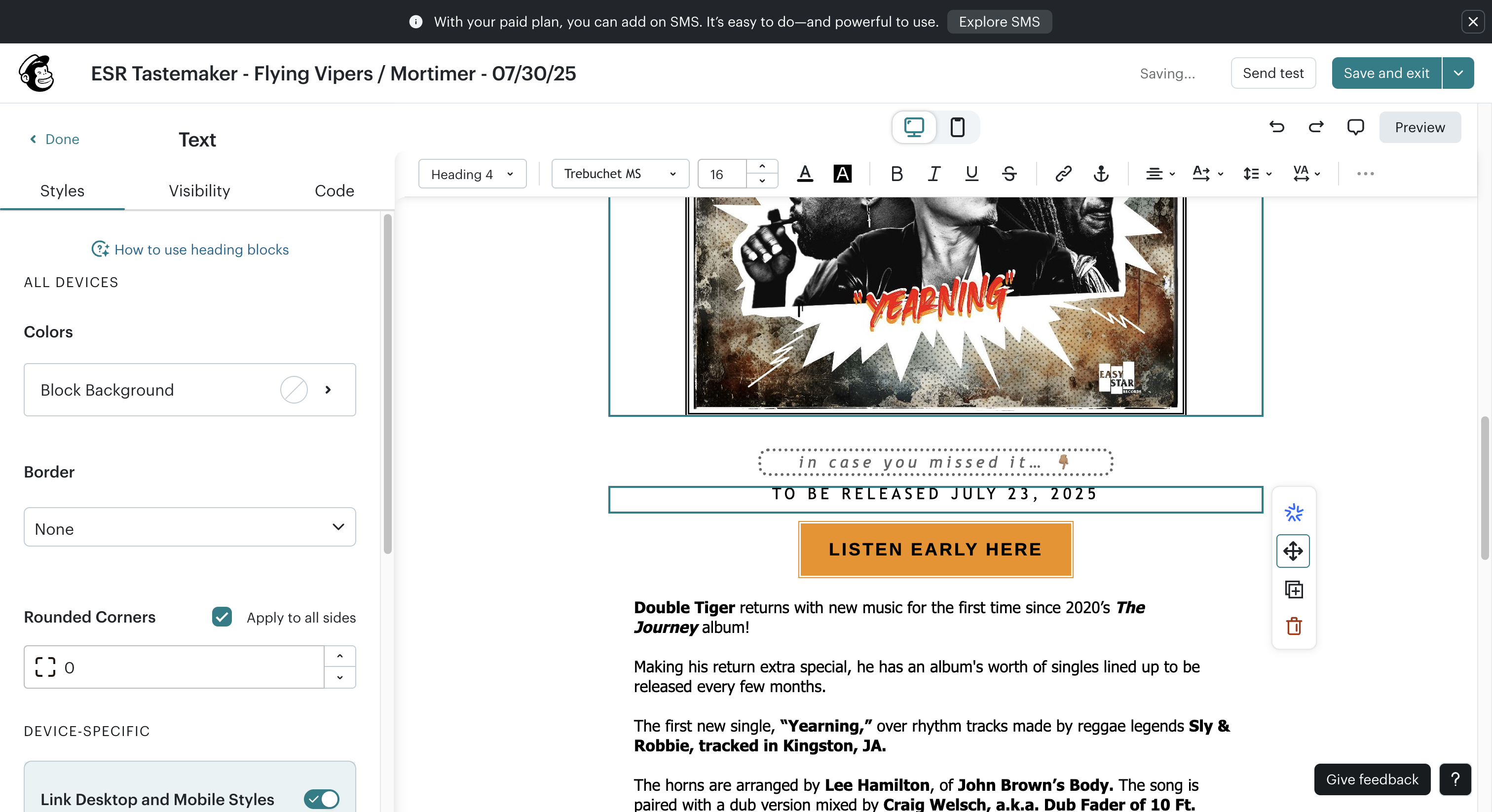Open How to use heading blocks

pyautogui.click(x=190, y=249)
